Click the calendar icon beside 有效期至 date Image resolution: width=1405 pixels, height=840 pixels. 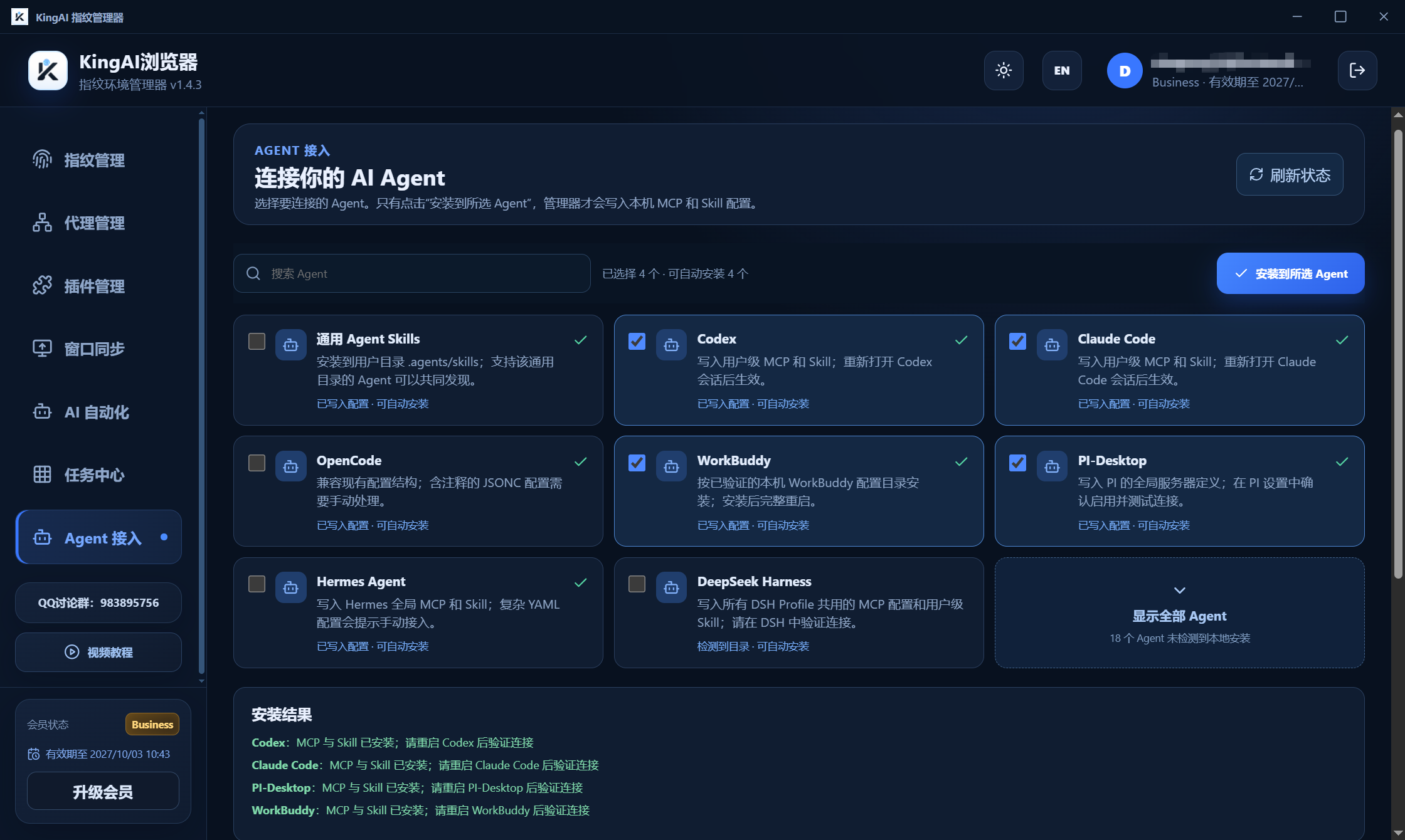coord(34,754)
